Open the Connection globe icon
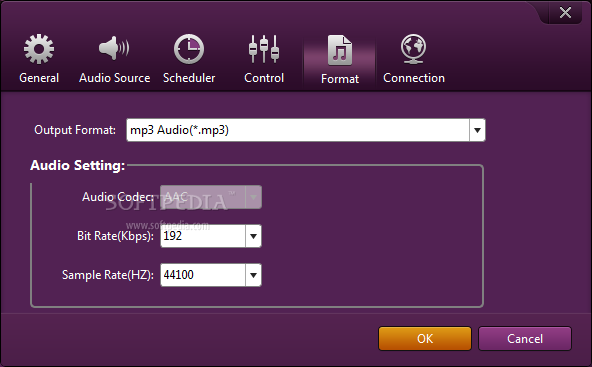The height and width of the screenshot is (367, 592). pyautogui.click(x=413, y=49)
